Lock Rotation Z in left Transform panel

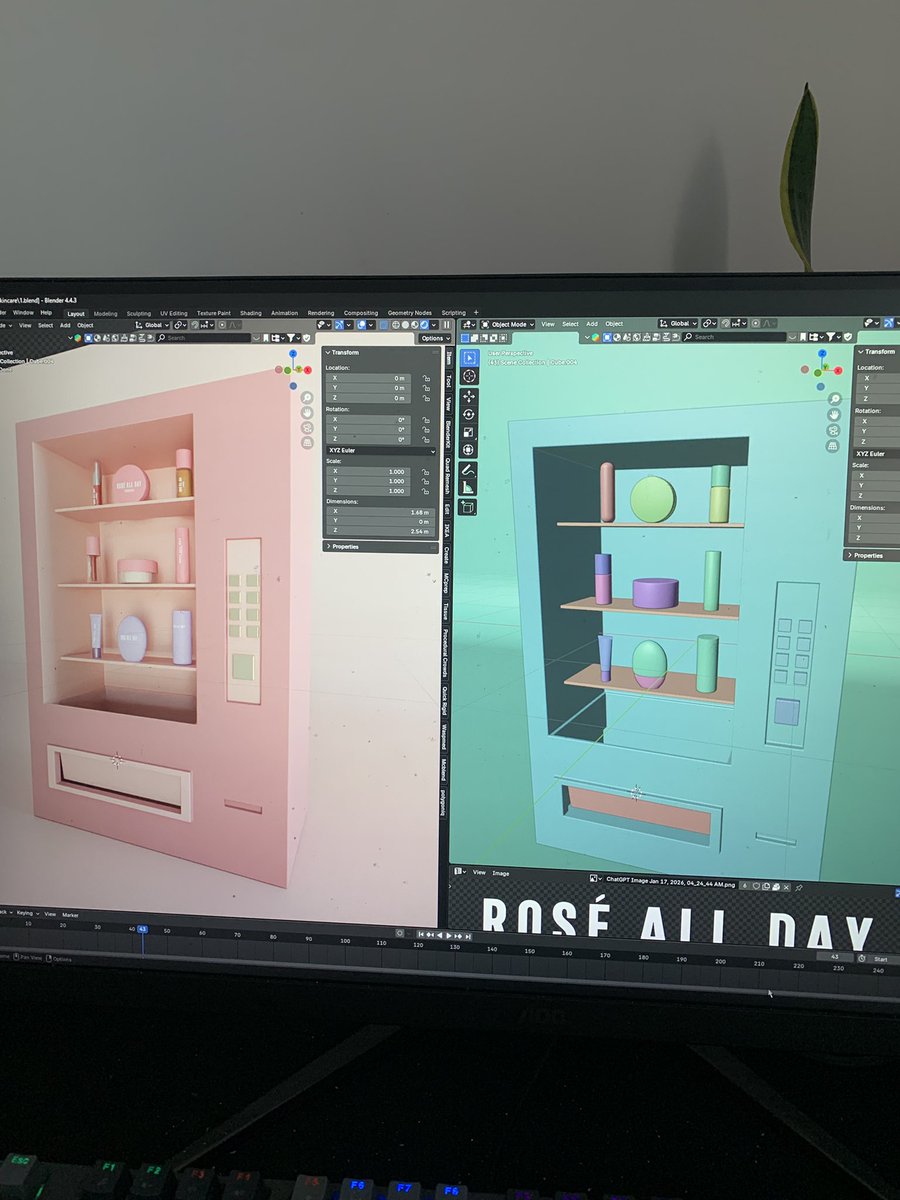coord(426,440)
